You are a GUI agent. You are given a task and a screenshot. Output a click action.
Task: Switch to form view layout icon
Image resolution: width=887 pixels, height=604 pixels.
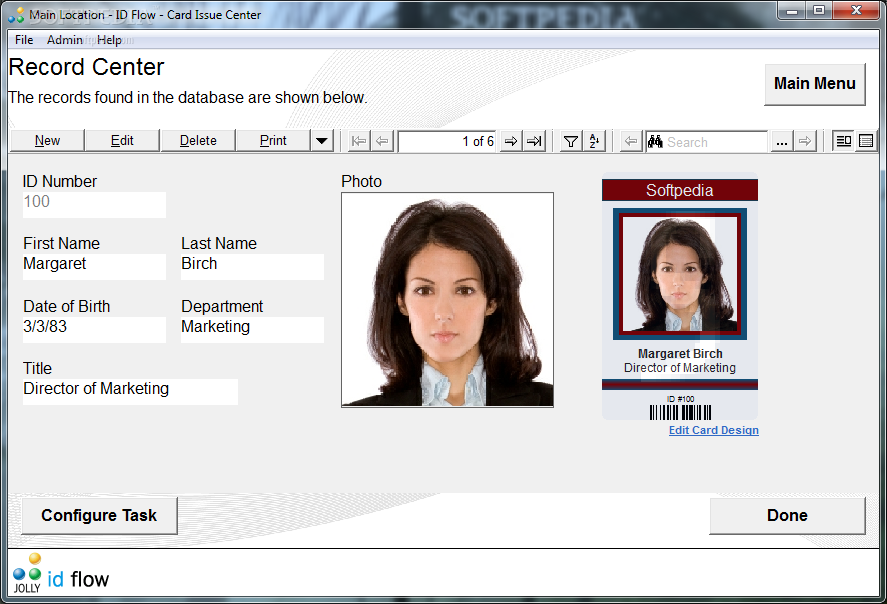(843, 141)
